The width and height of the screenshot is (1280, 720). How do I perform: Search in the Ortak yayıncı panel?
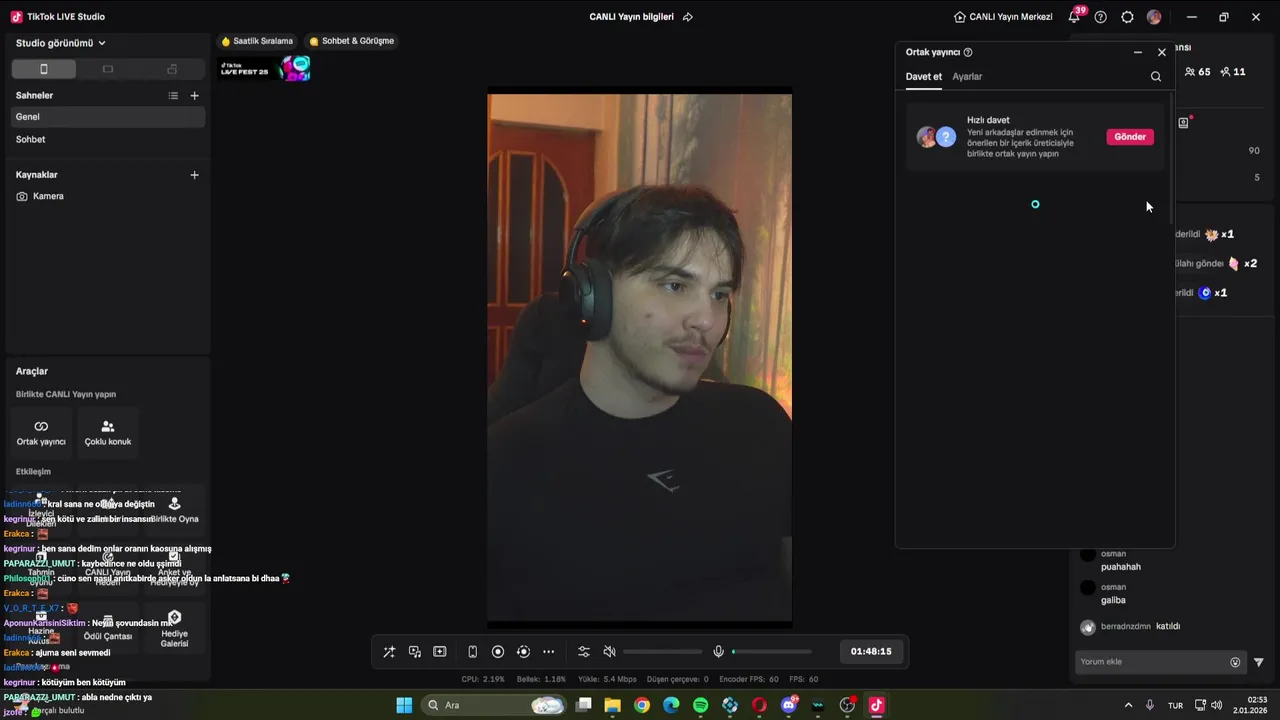click(x=1156, y=76)
